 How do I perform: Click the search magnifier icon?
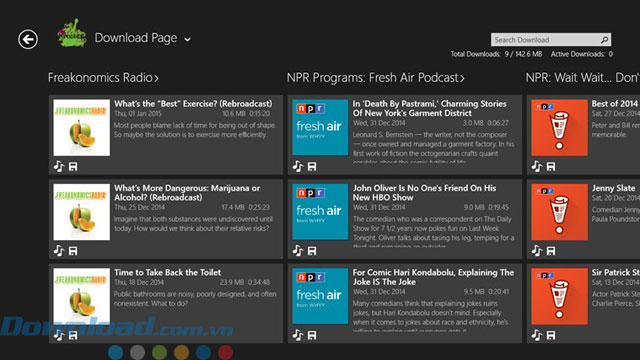tap(604, 40)
